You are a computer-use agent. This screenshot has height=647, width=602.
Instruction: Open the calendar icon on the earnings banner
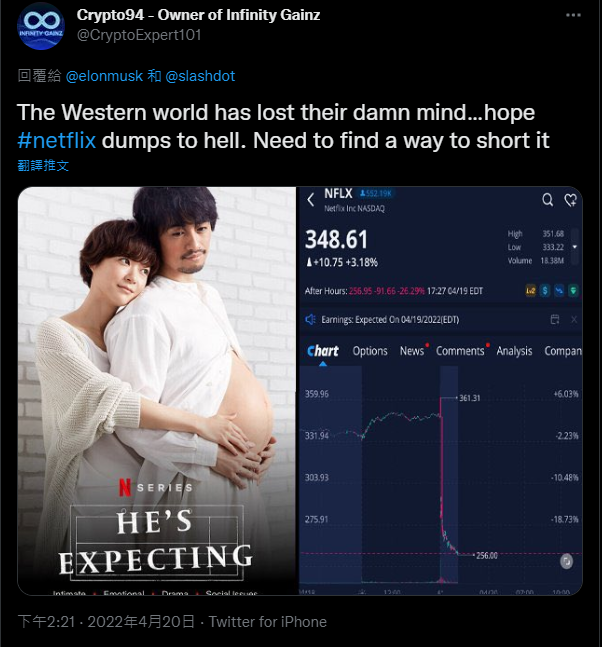(555, 319)
